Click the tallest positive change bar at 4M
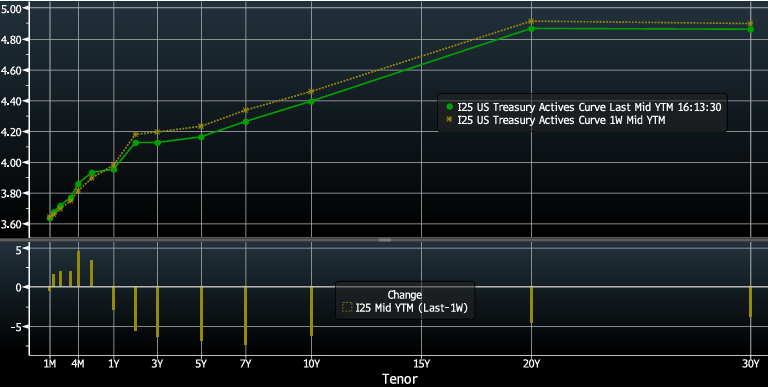Screen dimensions: 768x388 point(78,269)
